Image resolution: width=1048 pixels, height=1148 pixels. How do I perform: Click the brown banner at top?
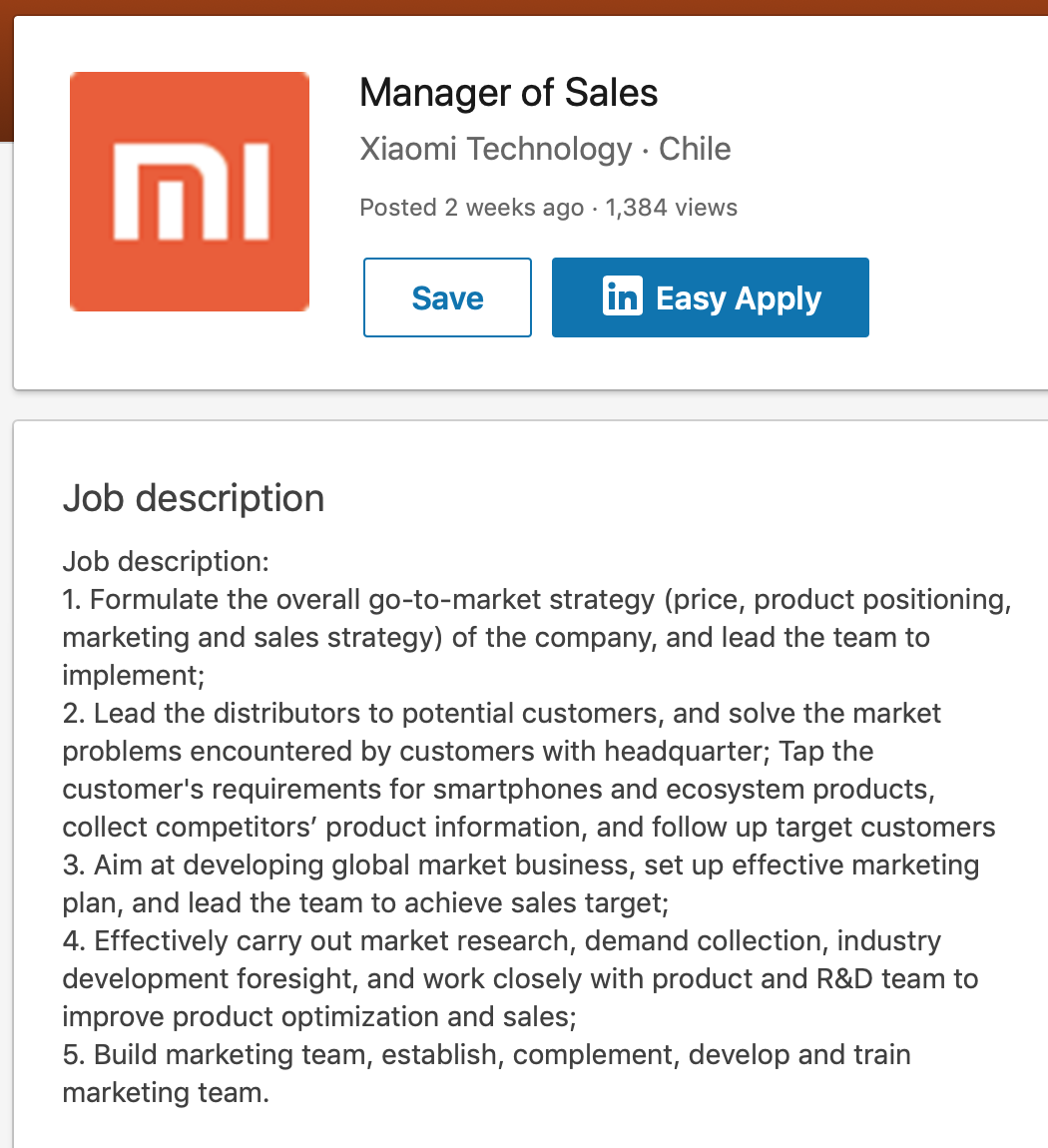tap(524, 7)
